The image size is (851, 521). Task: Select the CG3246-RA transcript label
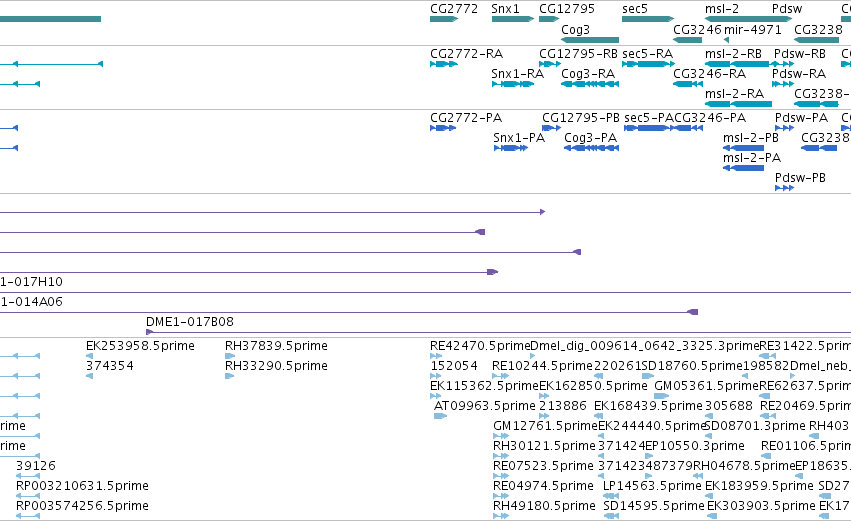tap(709, 74)
